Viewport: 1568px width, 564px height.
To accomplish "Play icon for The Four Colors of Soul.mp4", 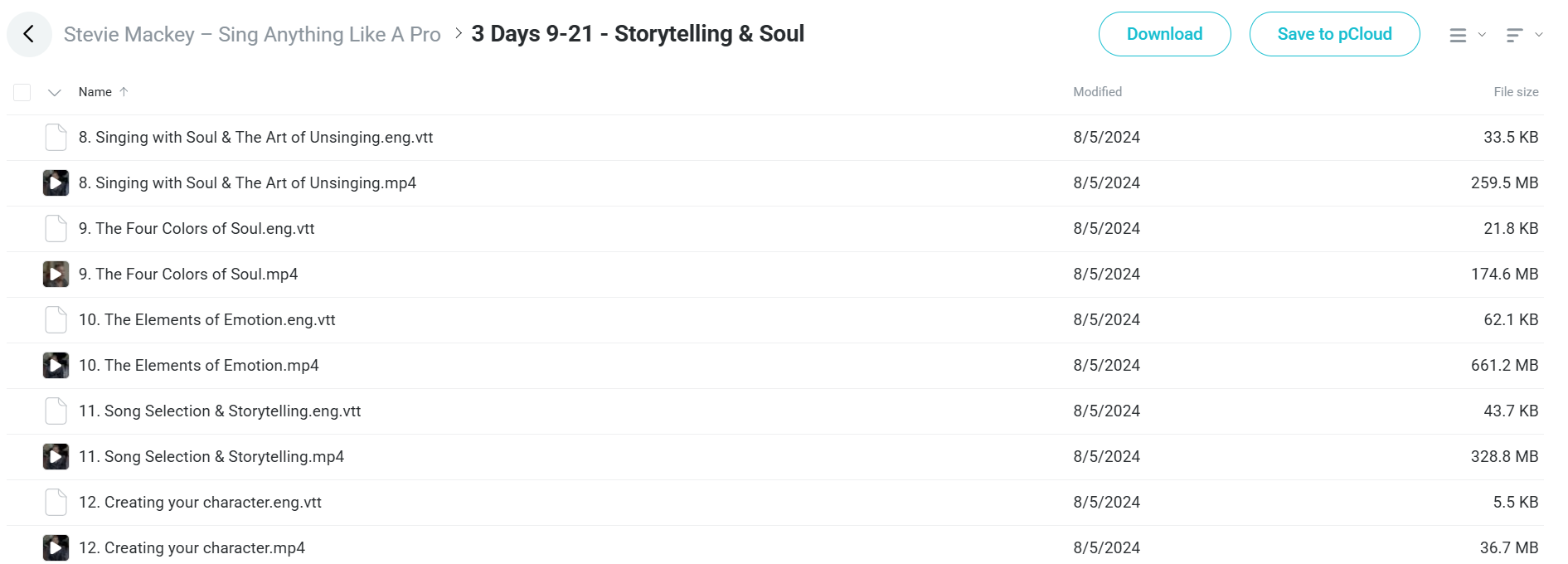I will pos(56,274).
